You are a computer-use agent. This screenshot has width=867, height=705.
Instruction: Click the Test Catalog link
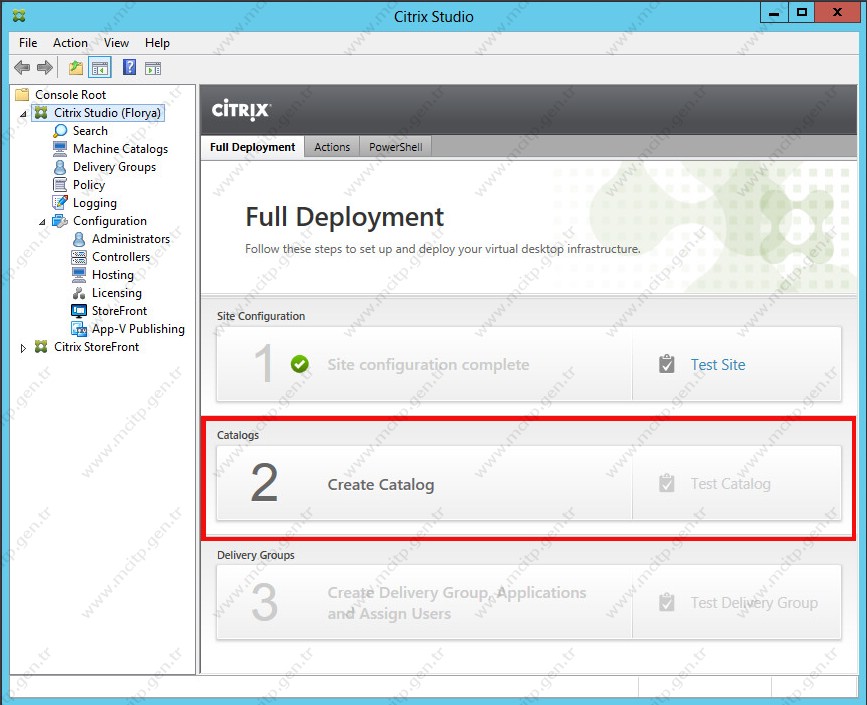click(730, 484)
